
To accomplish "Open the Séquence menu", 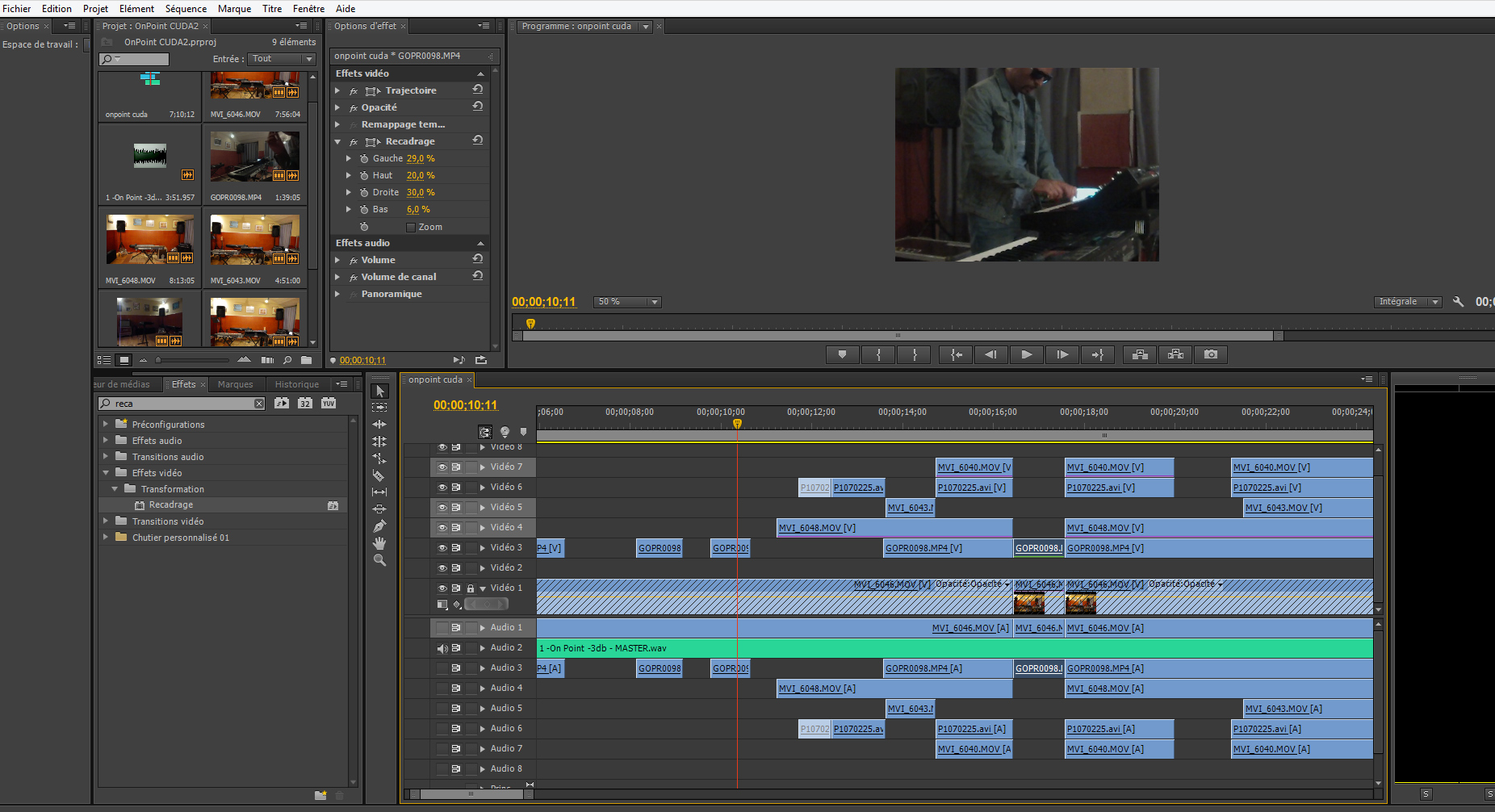I will [x=186, y=9].
